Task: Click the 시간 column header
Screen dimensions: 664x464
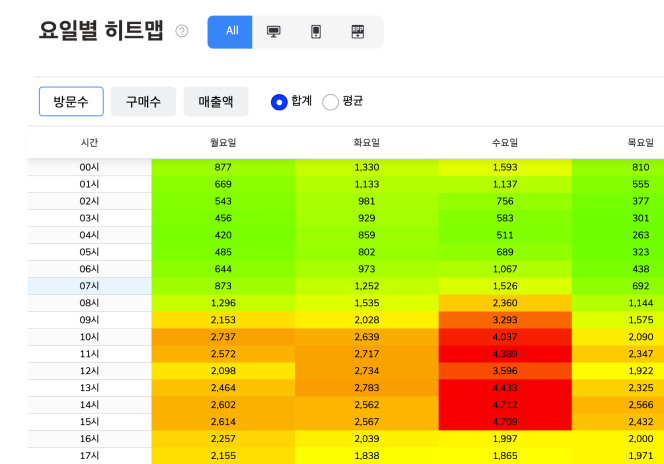Action: click(89, 143)
